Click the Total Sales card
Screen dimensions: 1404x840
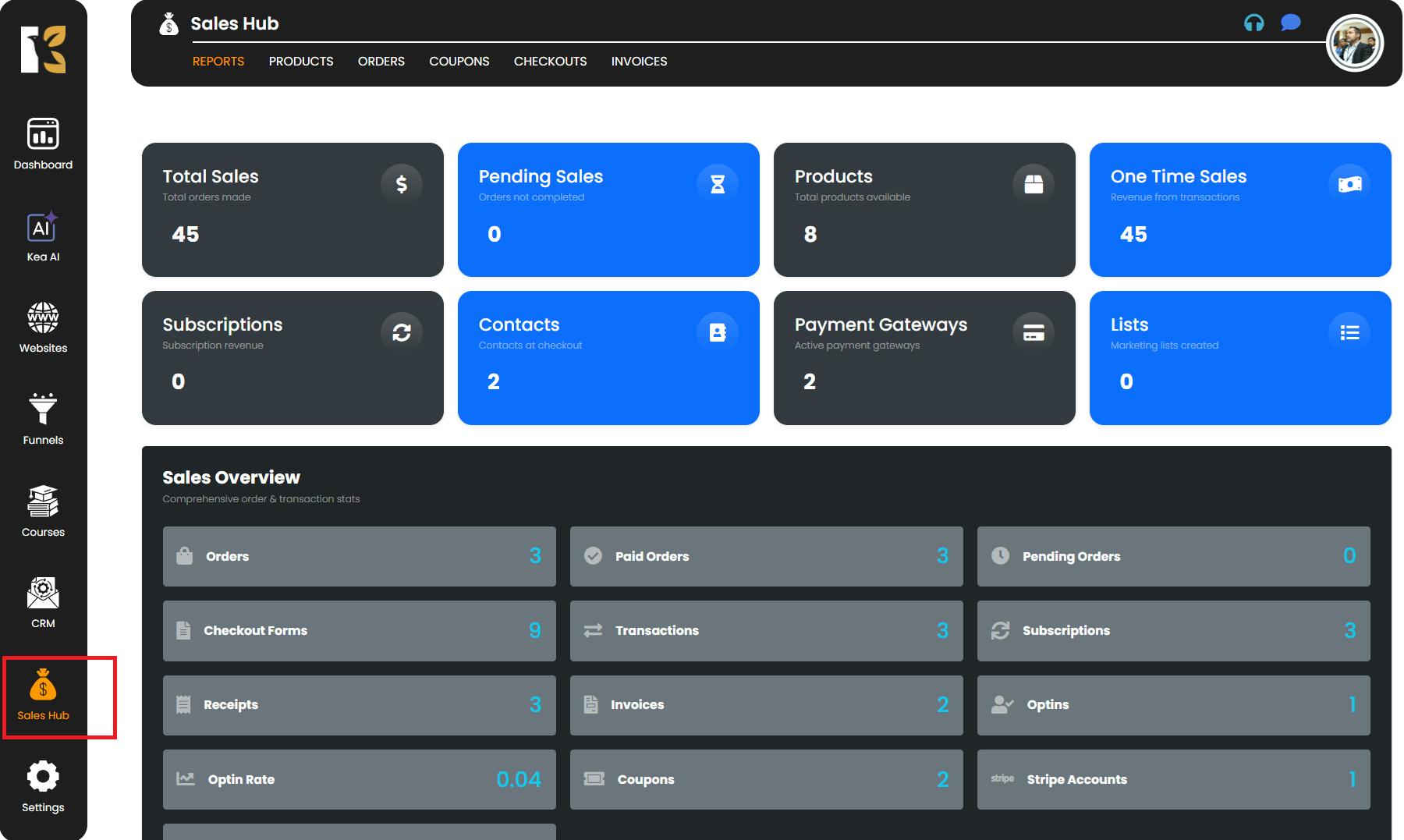[x=292, y=209]
